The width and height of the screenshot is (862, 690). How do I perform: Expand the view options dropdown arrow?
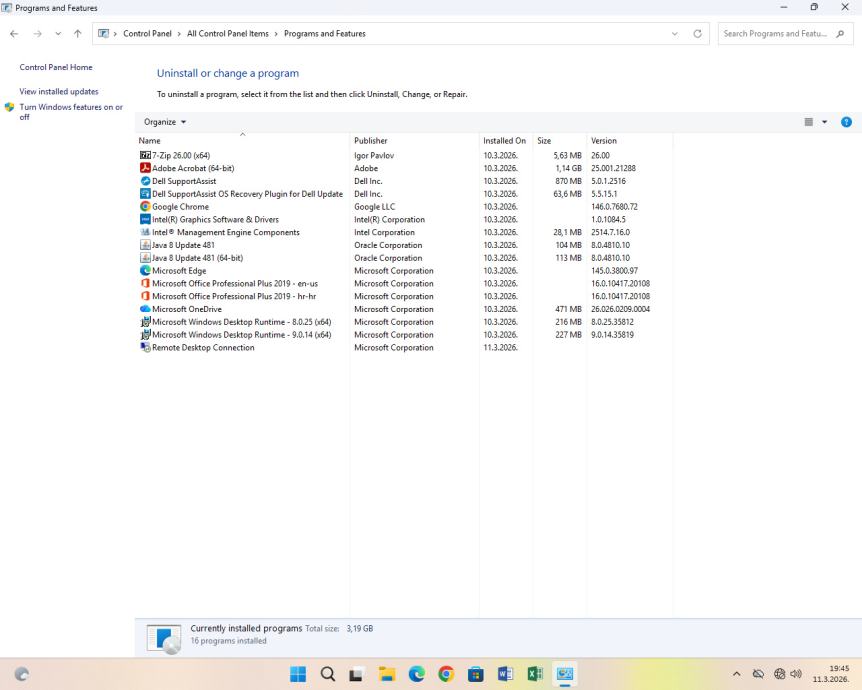[825, 122]
